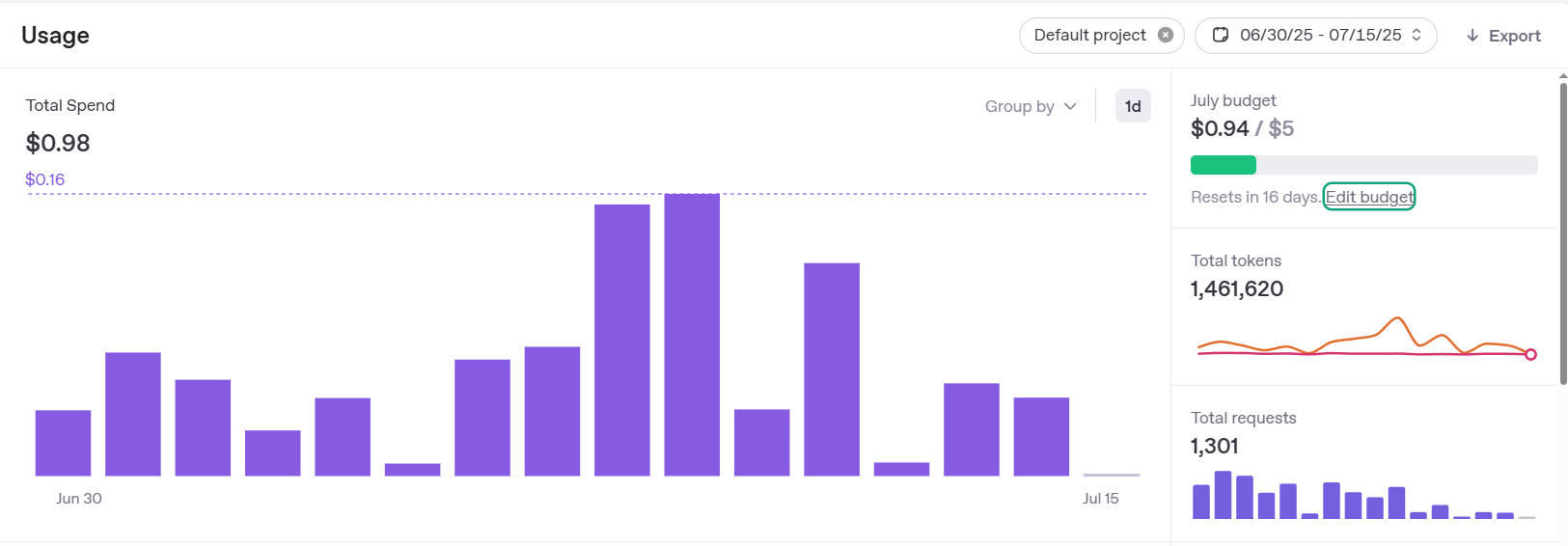Click the gray placeholder bar above Jul 15

click(x=1112, y=474)
